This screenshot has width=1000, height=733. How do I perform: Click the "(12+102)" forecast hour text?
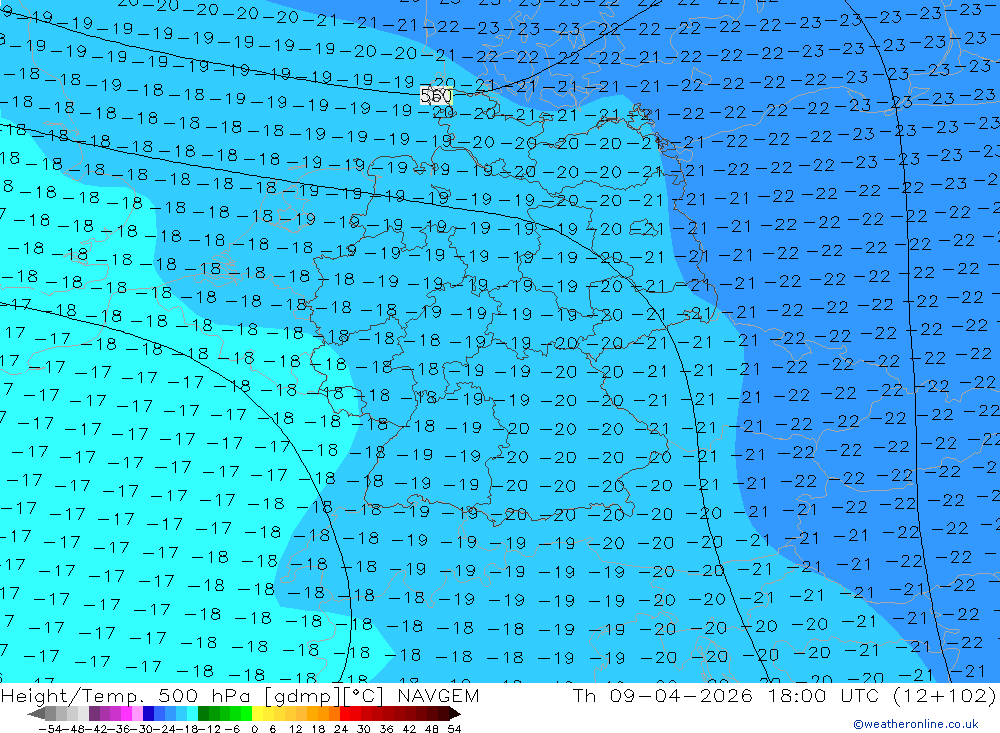[944, 695]
